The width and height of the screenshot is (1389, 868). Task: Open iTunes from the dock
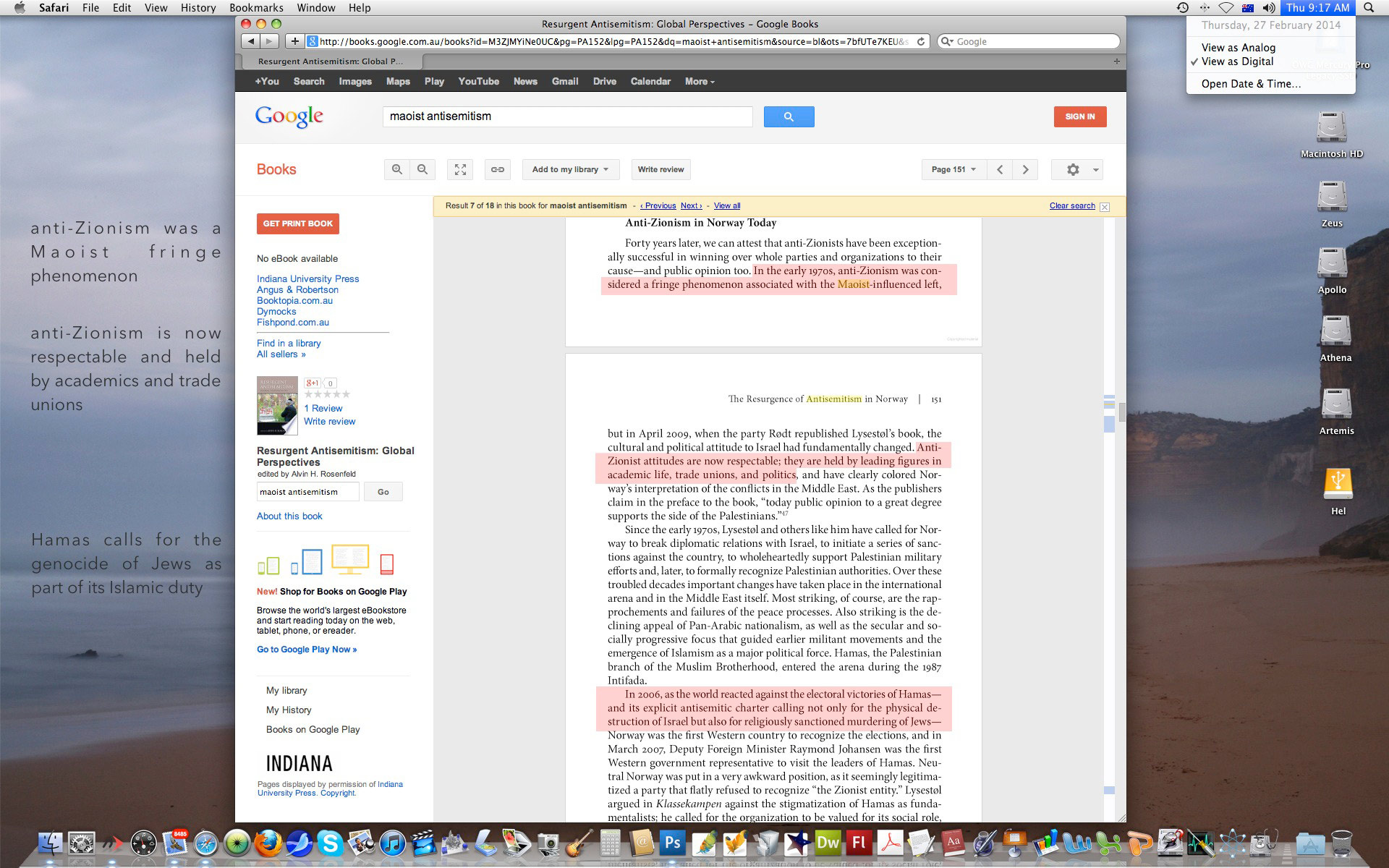[x=392, y=843]
